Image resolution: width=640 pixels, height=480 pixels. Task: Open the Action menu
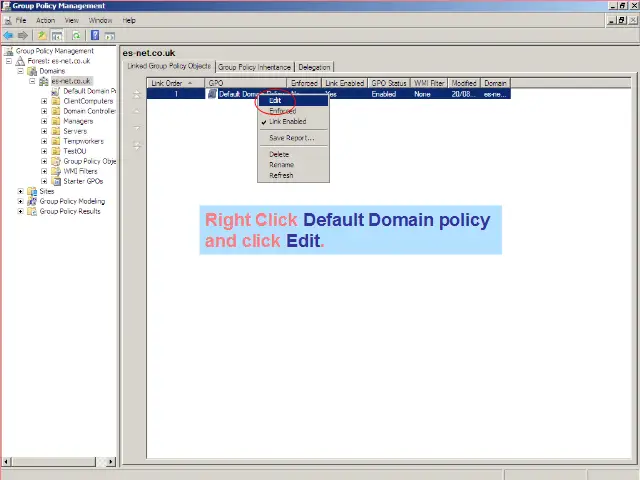45,20
